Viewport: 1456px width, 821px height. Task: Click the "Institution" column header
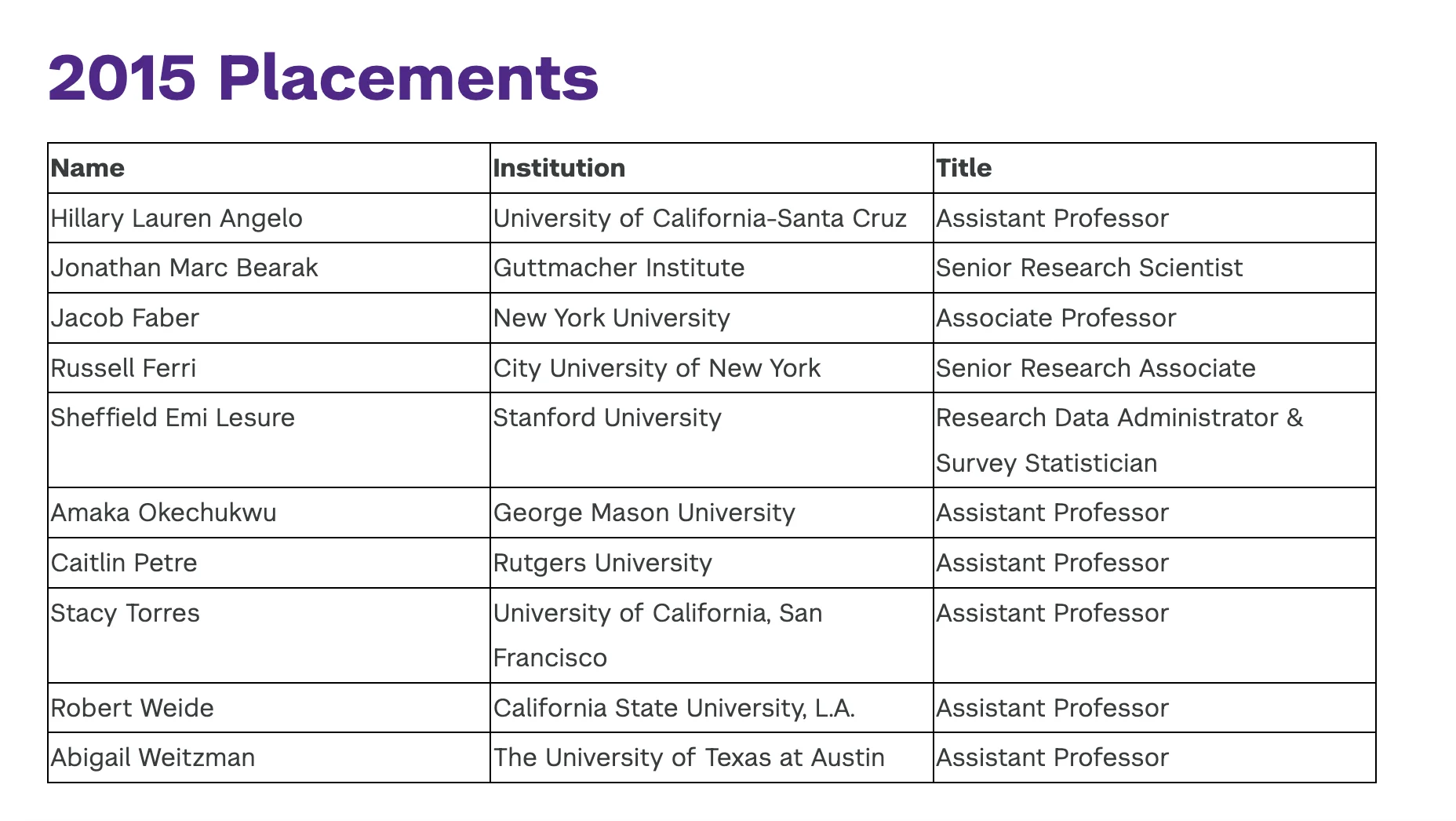coord(559,168)
